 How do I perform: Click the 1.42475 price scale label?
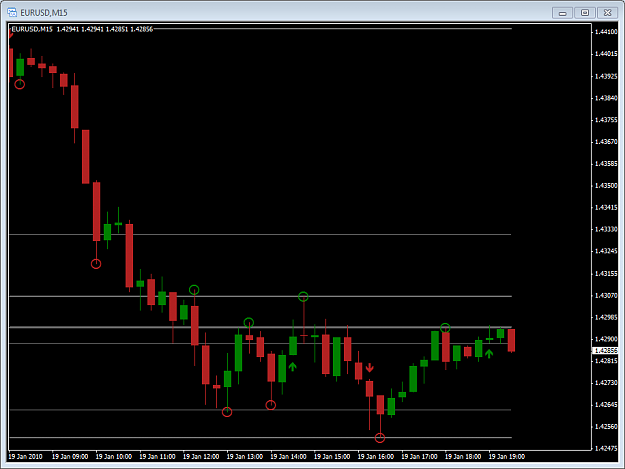[606, 449]
